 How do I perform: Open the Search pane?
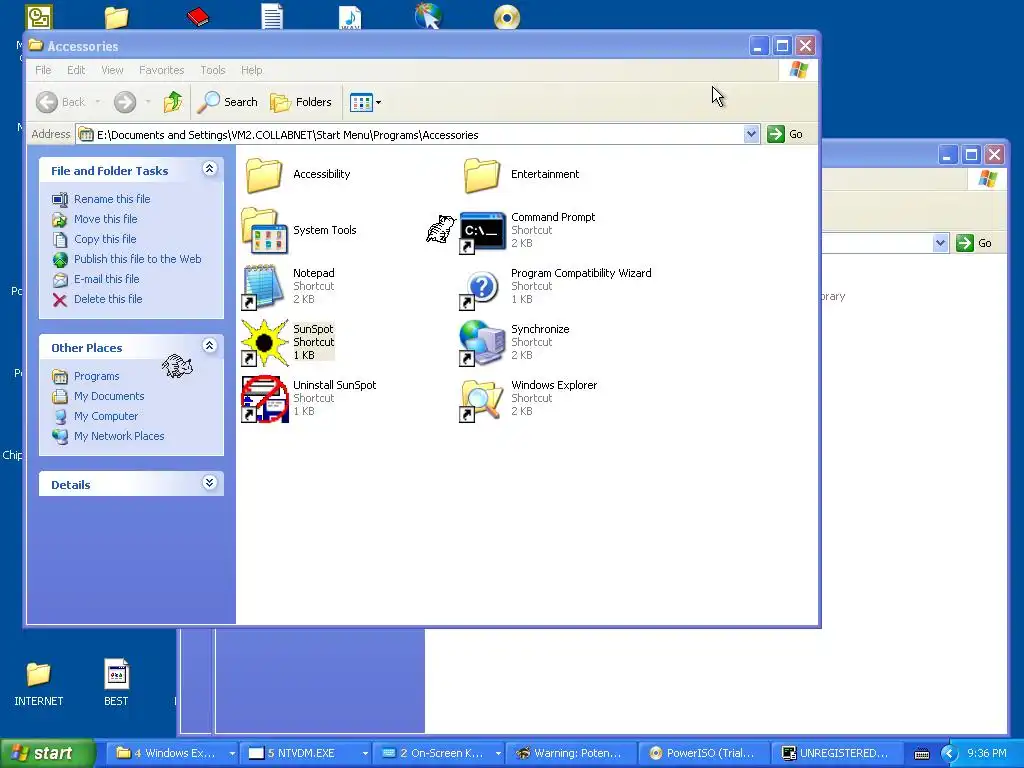click(x=227, y=102)
